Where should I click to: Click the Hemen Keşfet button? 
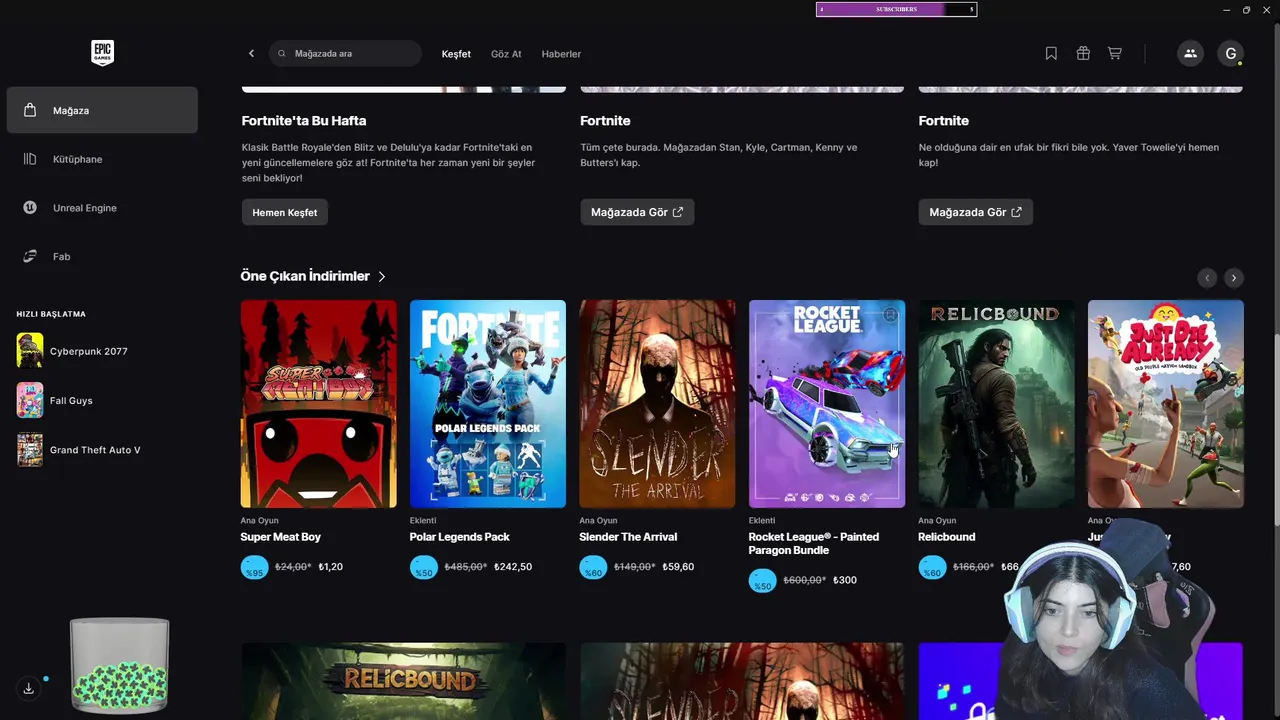point(285,212)
